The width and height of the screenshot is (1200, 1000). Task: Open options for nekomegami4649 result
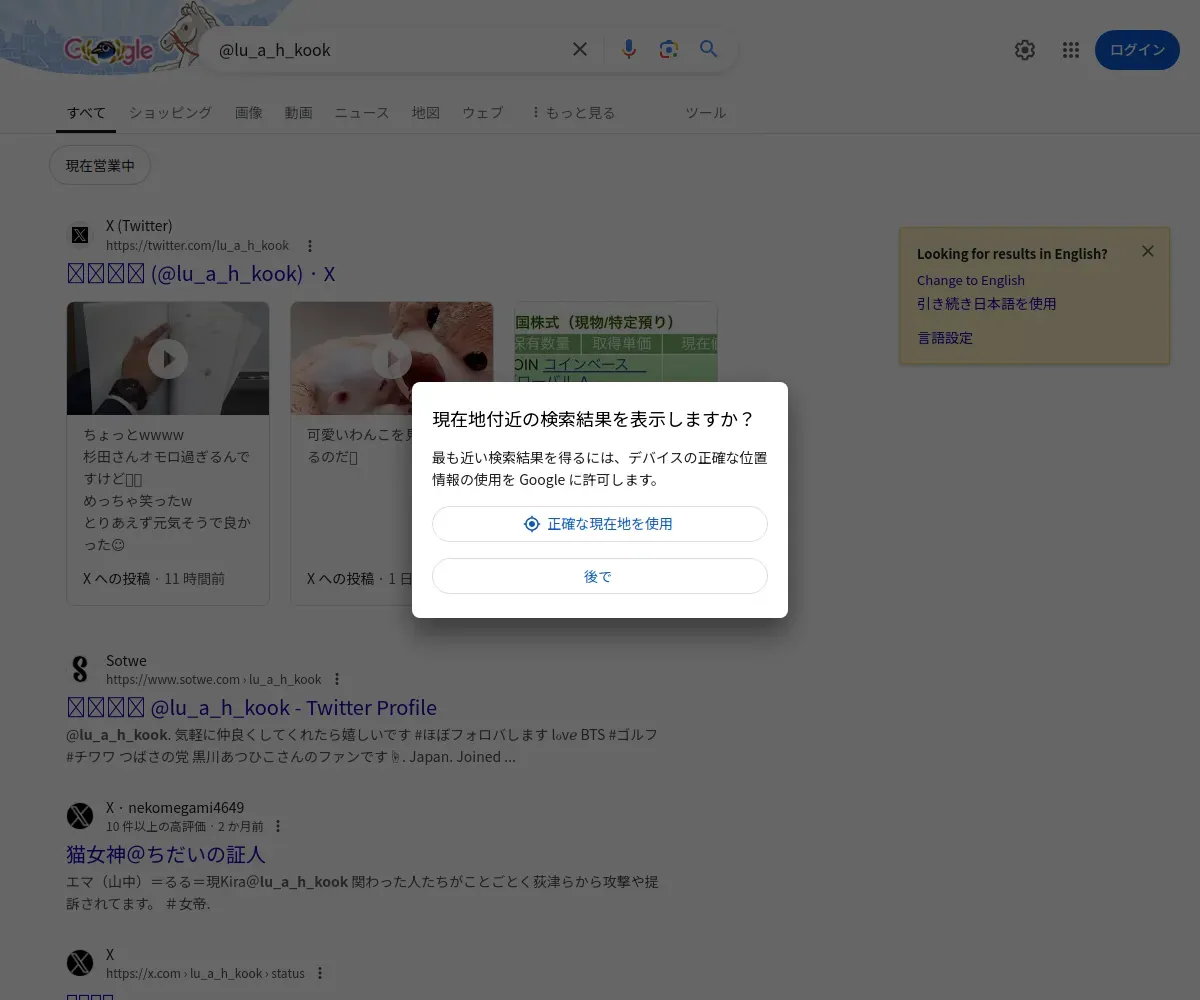click(x=278, y=826)
